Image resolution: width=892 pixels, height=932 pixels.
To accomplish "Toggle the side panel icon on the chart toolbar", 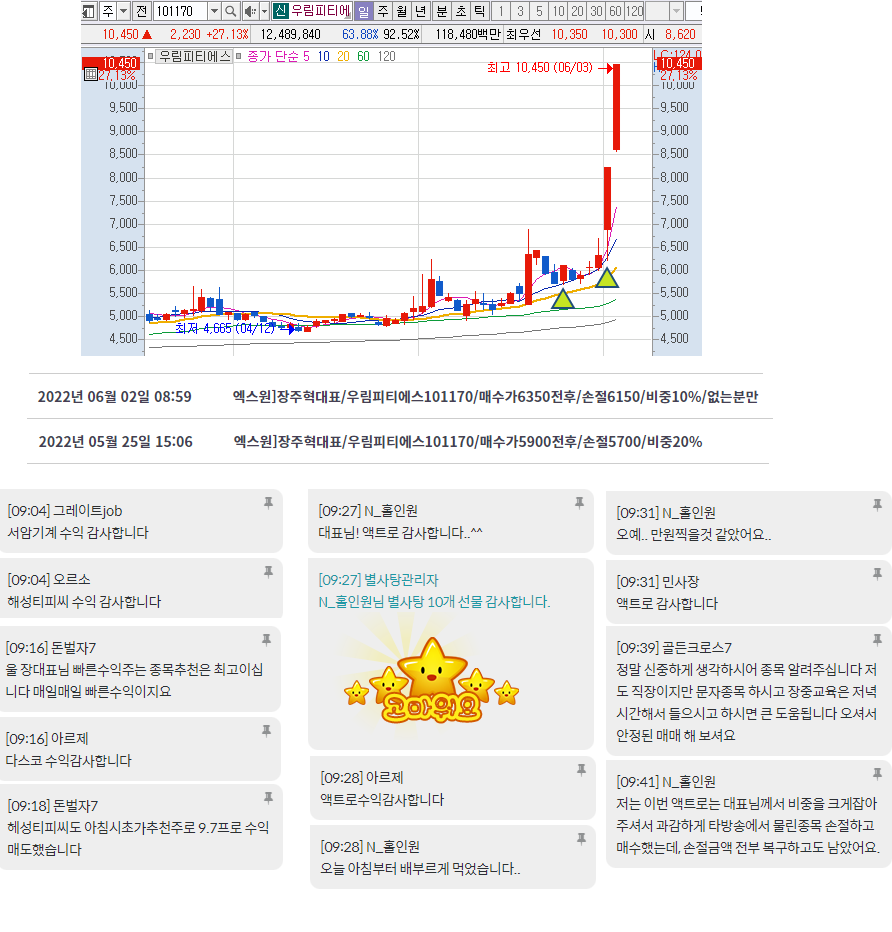I will pyautogui.click(x=89, y=11).
